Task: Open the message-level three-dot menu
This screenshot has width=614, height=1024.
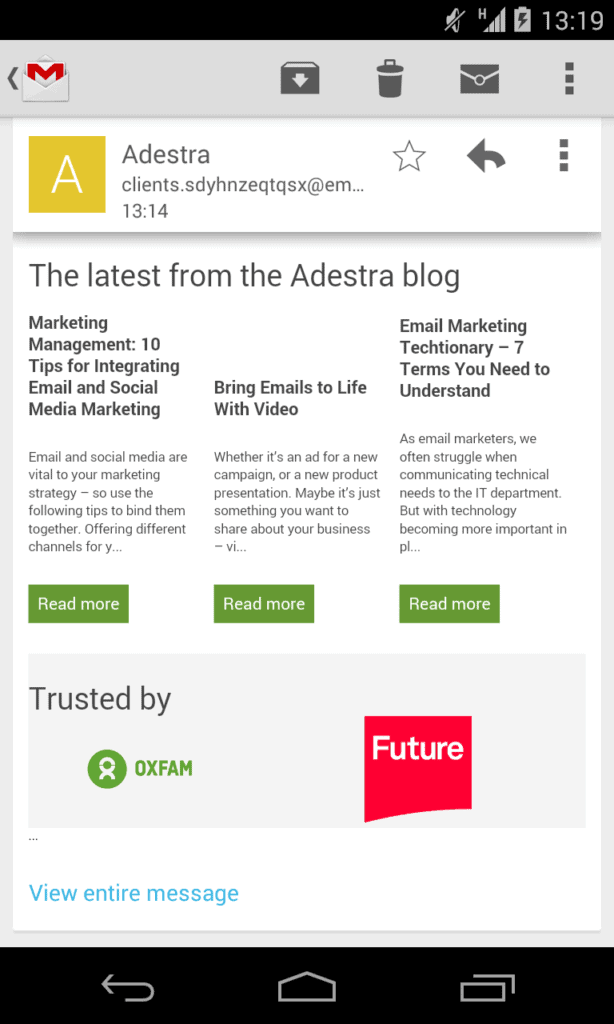Action: tap(563, 156)
